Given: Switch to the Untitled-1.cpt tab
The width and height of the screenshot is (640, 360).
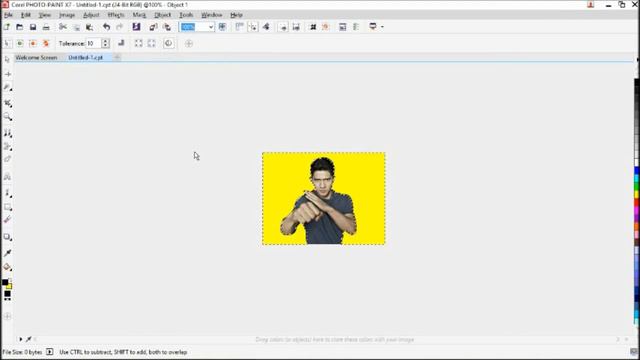Looking at the screenshot, I should [x=86, y=58].
